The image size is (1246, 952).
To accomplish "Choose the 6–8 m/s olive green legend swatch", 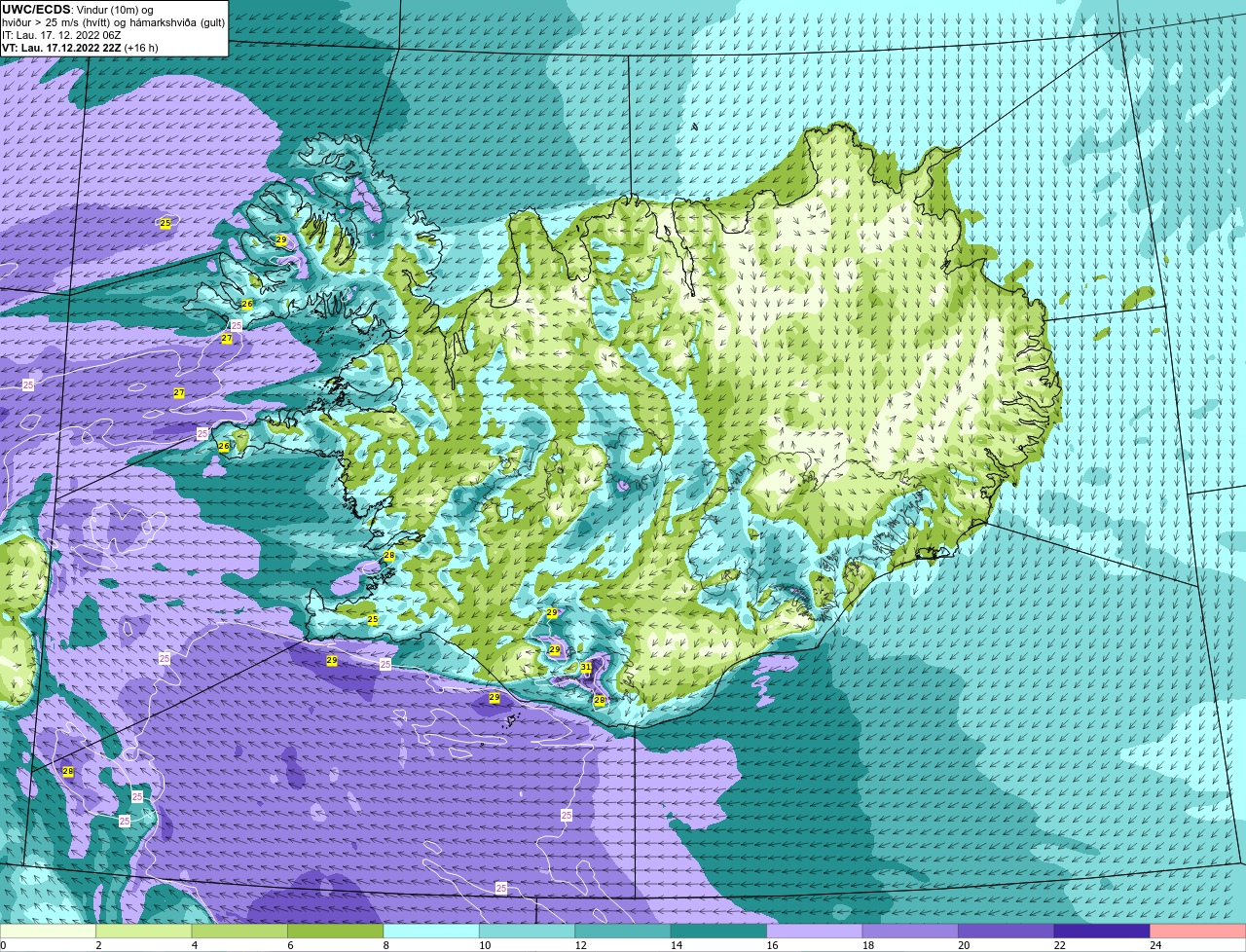I will pyautogui.click(x=337, y=931).
